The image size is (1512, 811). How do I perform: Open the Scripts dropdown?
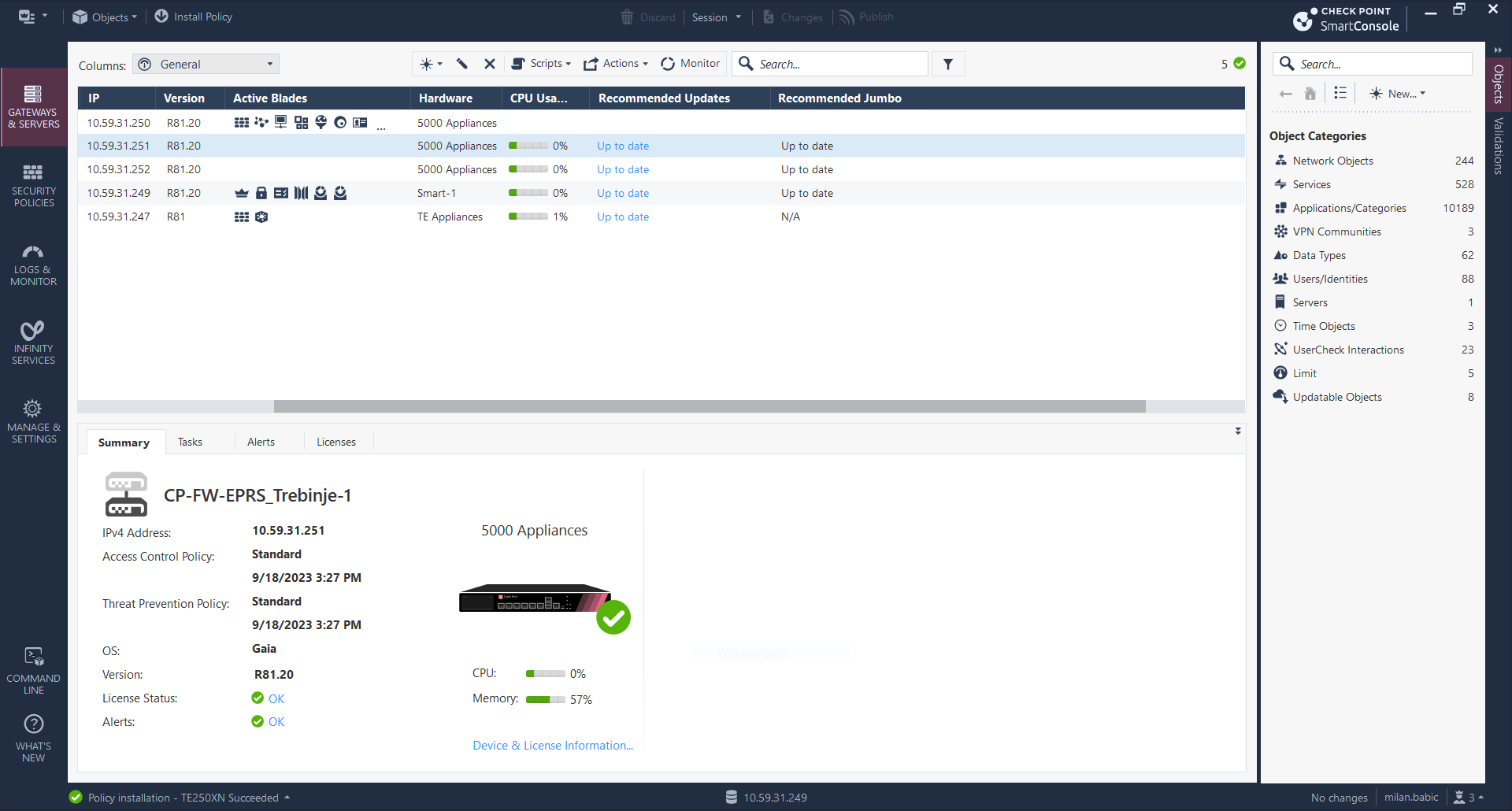(x=542, y=64)
